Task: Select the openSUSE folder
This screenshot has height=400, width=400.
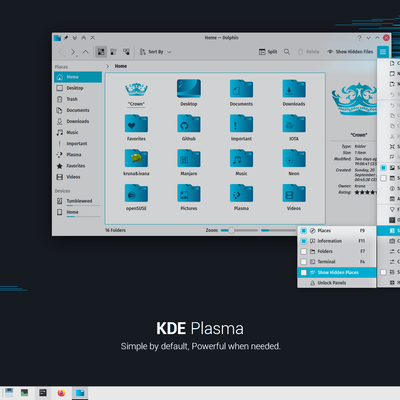Action: pos(136,197)
